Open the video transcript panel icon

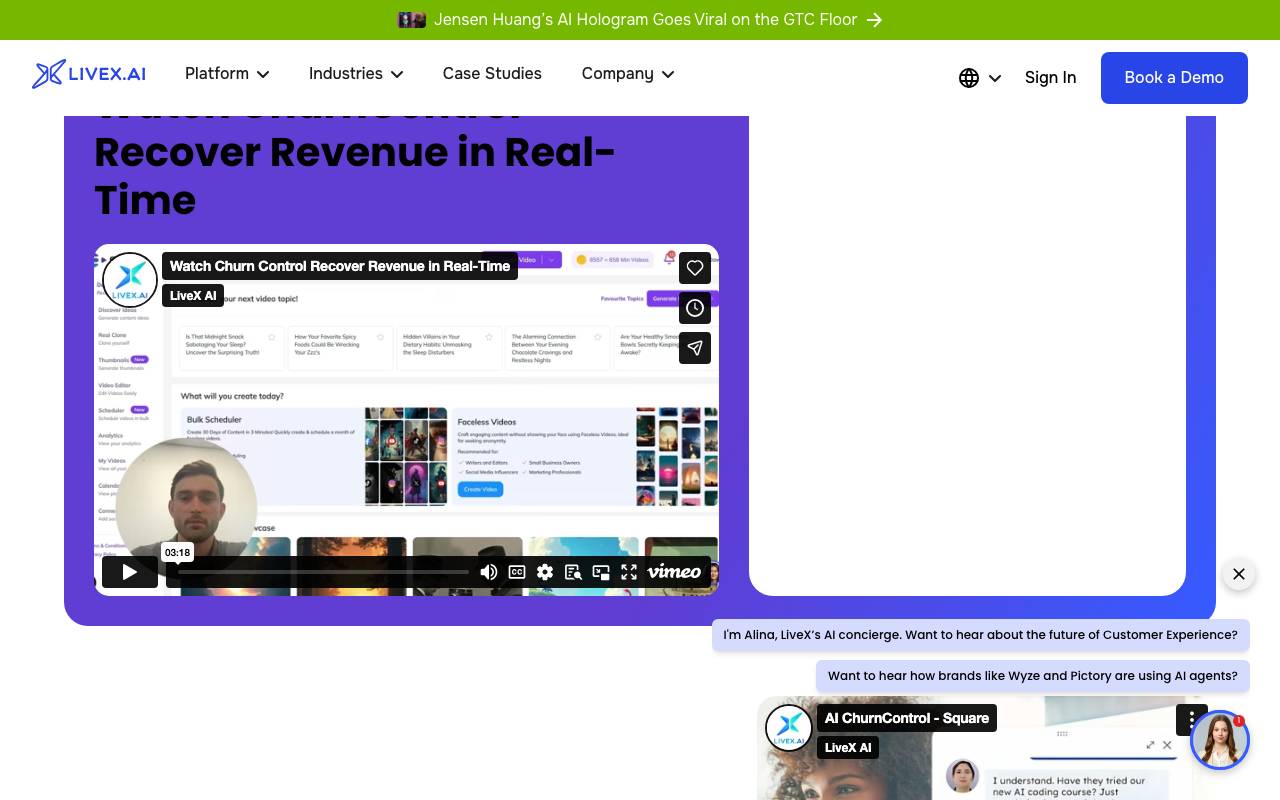point(573,572)
